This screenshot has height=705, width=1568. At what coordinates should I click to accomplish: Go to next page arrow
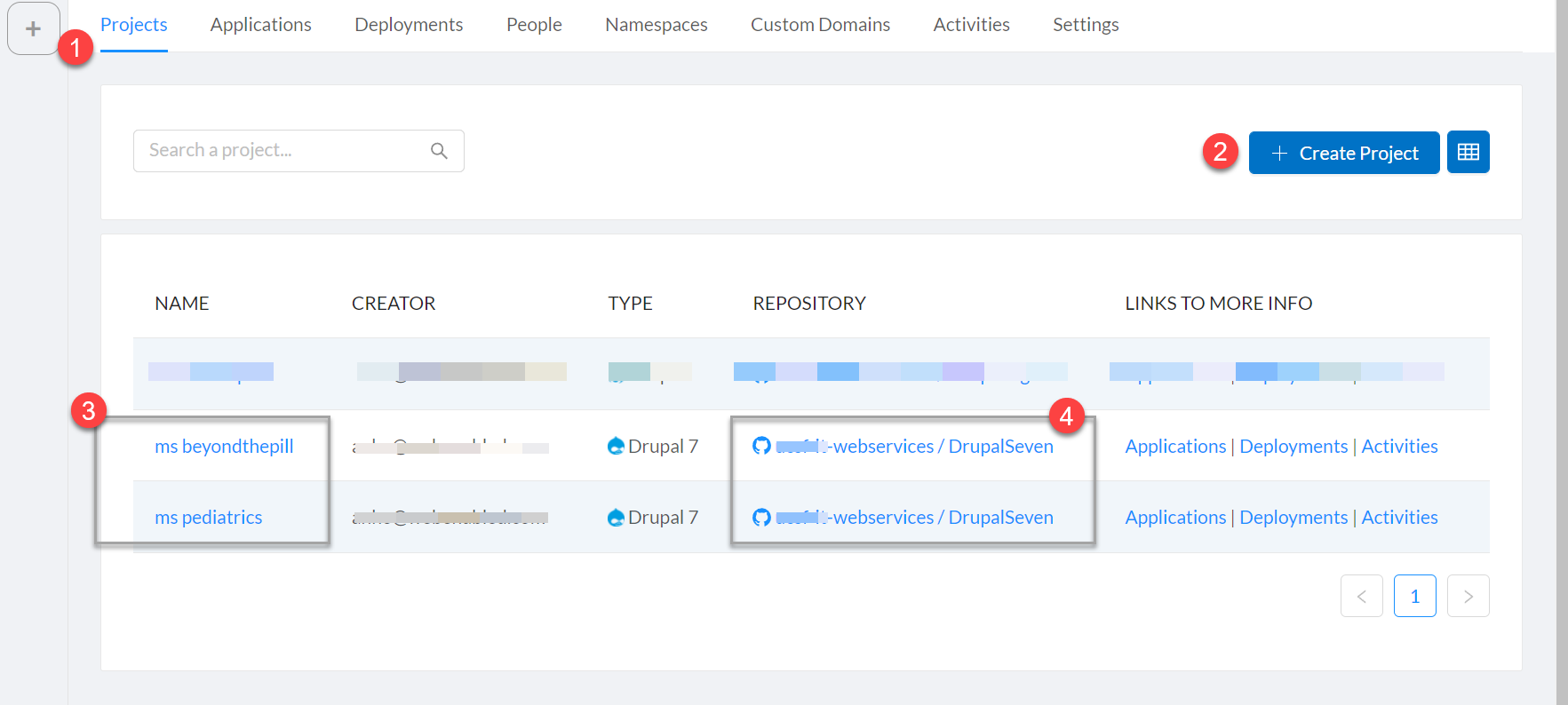pos(1468,596)
